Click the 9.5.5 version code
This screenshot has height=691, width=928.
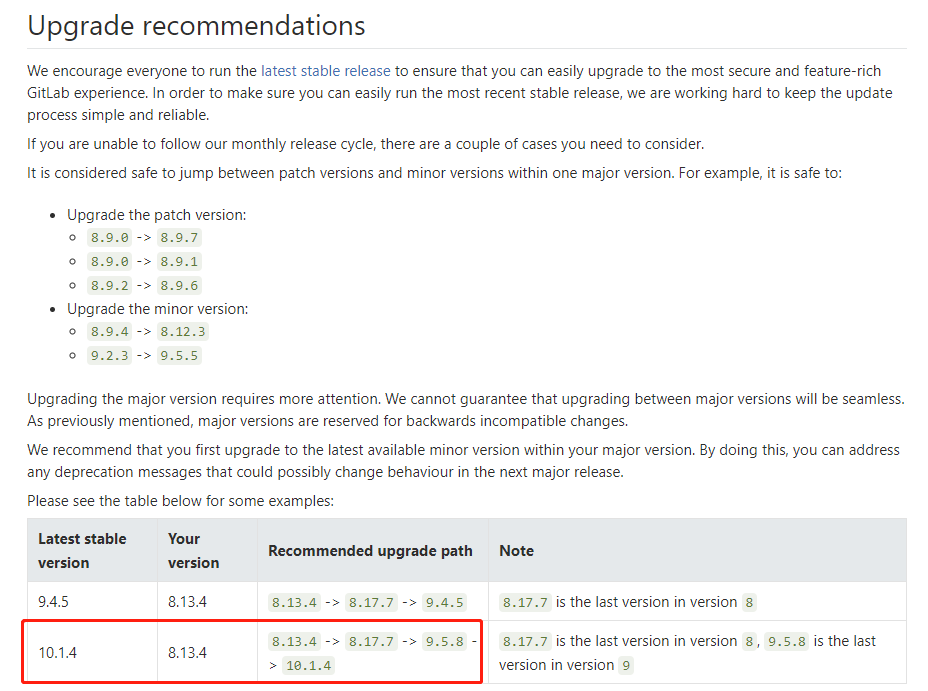(180, 356)
